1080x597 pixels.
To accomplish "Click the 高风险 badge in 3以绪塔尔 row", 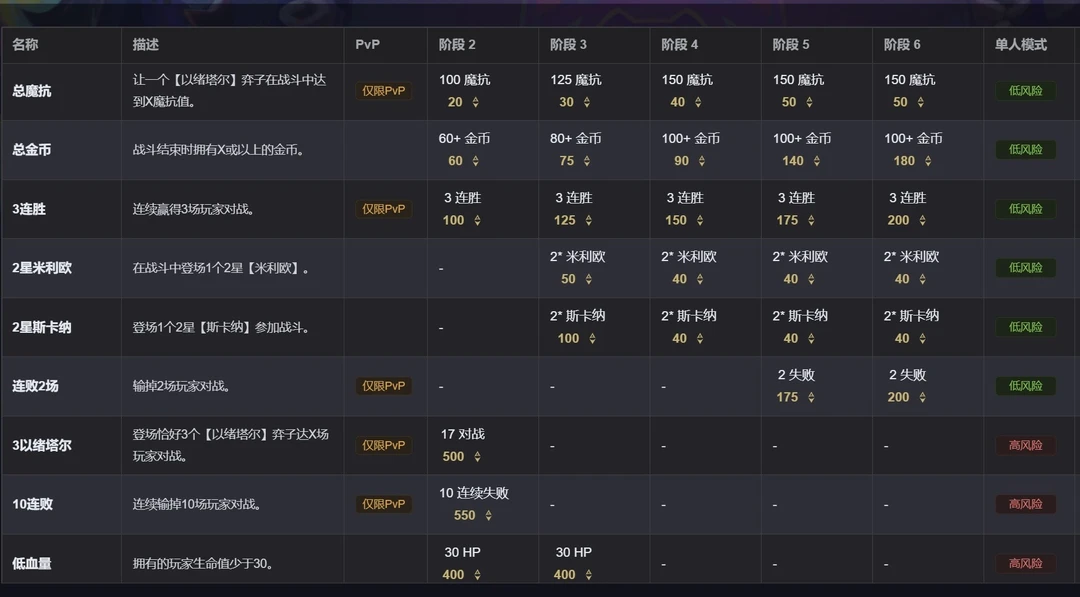I will click(x=1025, y=446).
